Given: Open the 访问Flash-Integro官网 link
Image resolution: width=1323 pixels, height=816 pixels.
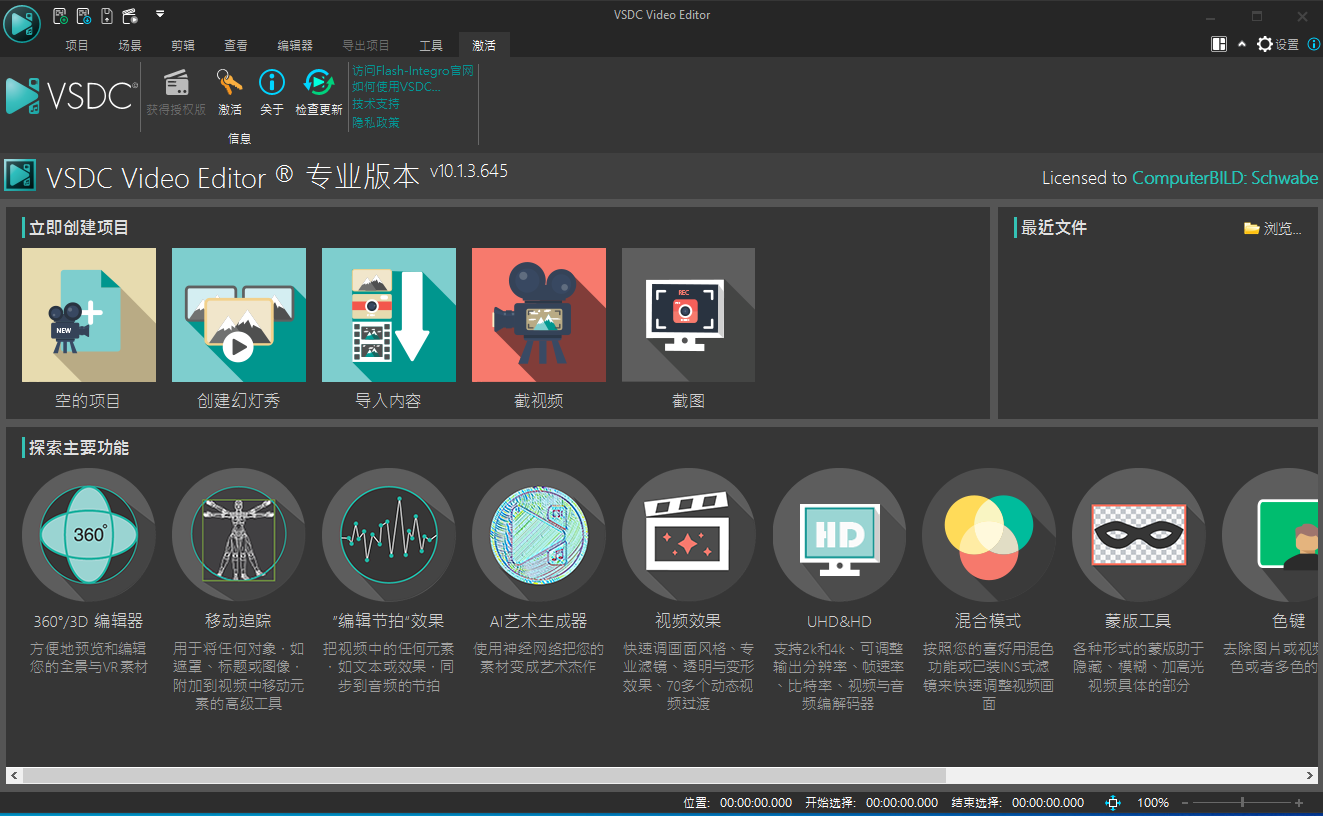Looking at the screenshot, I should tap(413, 71).
